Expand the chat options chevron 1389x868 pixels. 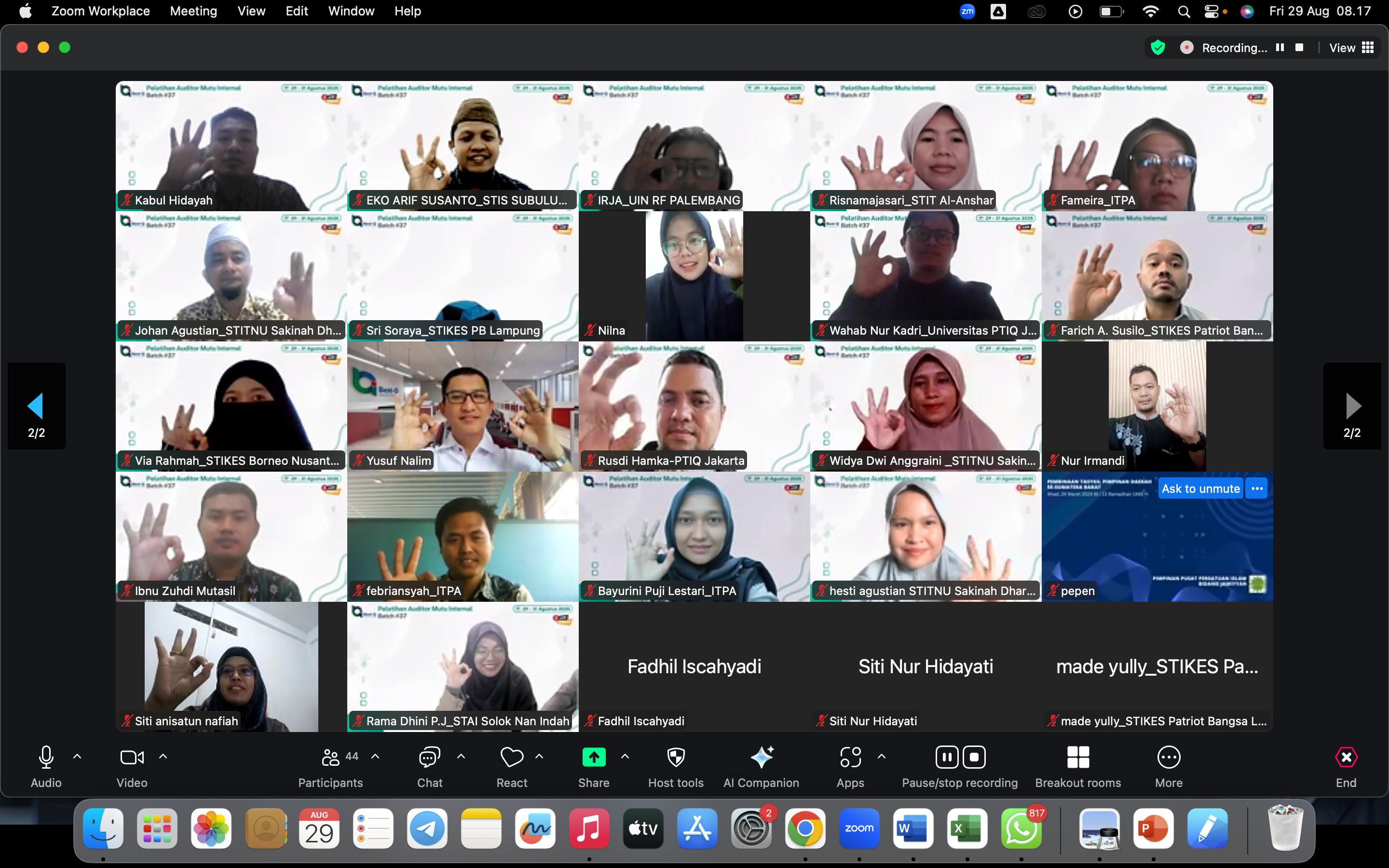(x=461, y=757)
